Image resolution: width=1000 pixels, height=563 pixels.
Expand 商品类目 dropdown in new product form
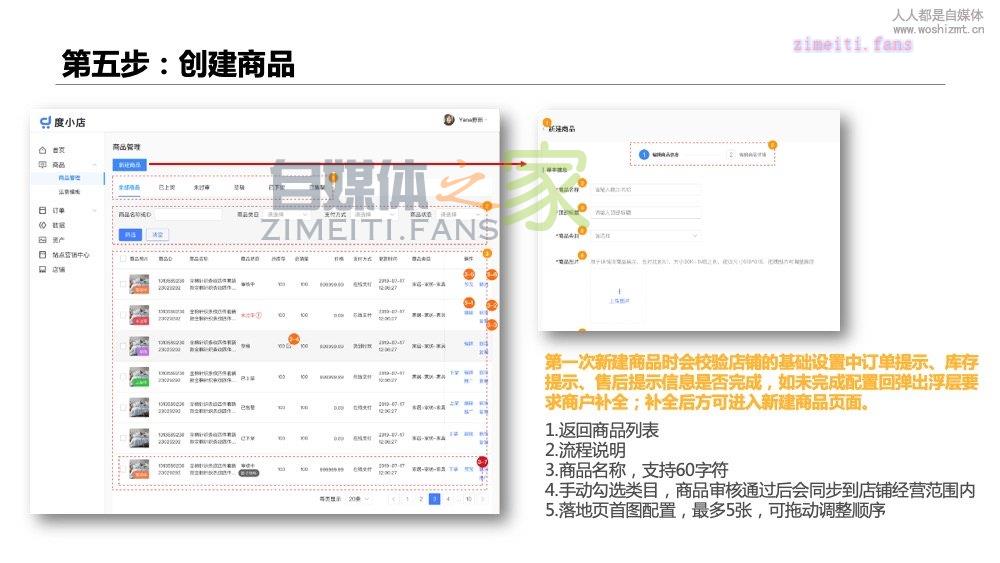point(646,236)
